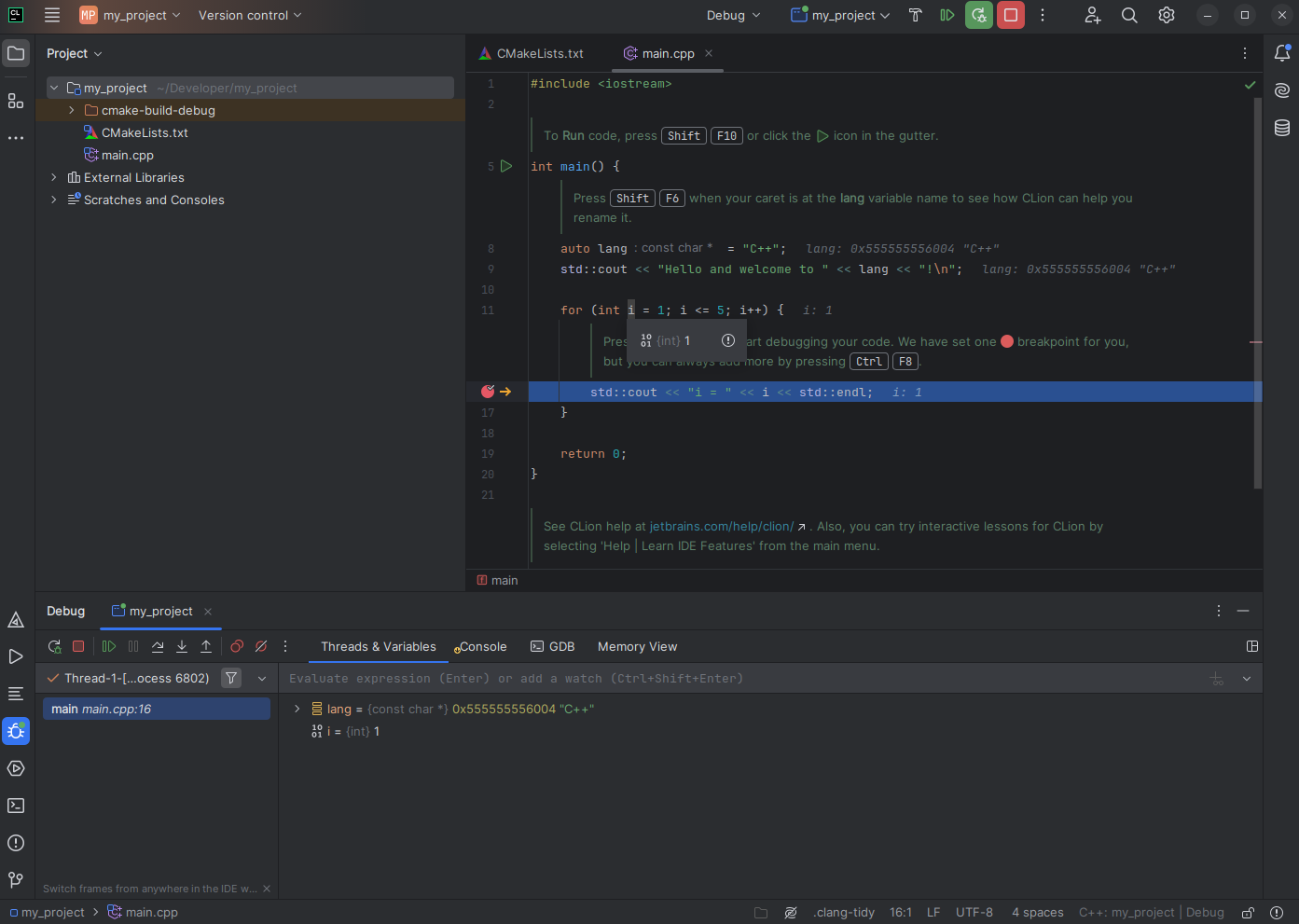Expand Scratches and Consoles node
This screenshot has height=924, width=1299.
click(54, 200)
